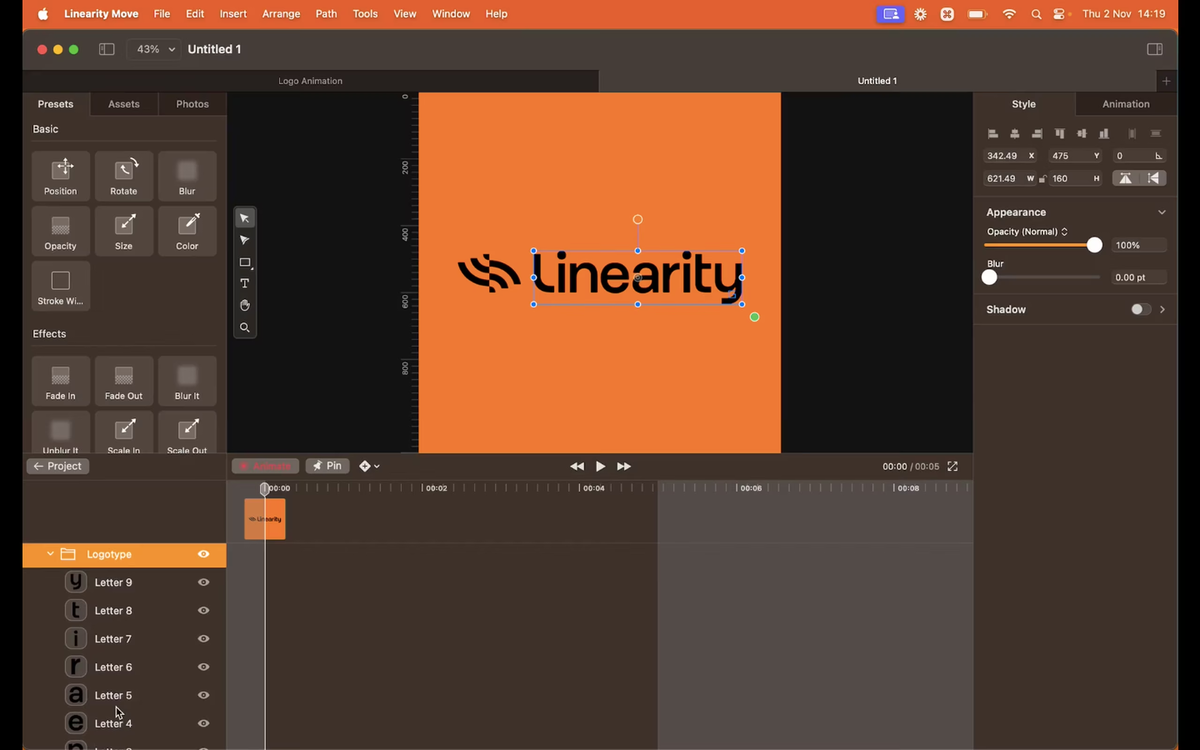This screenshot has width=1200, height=750.
Task: Click the Blur slider handle
Action: click(x=990, y=277)
